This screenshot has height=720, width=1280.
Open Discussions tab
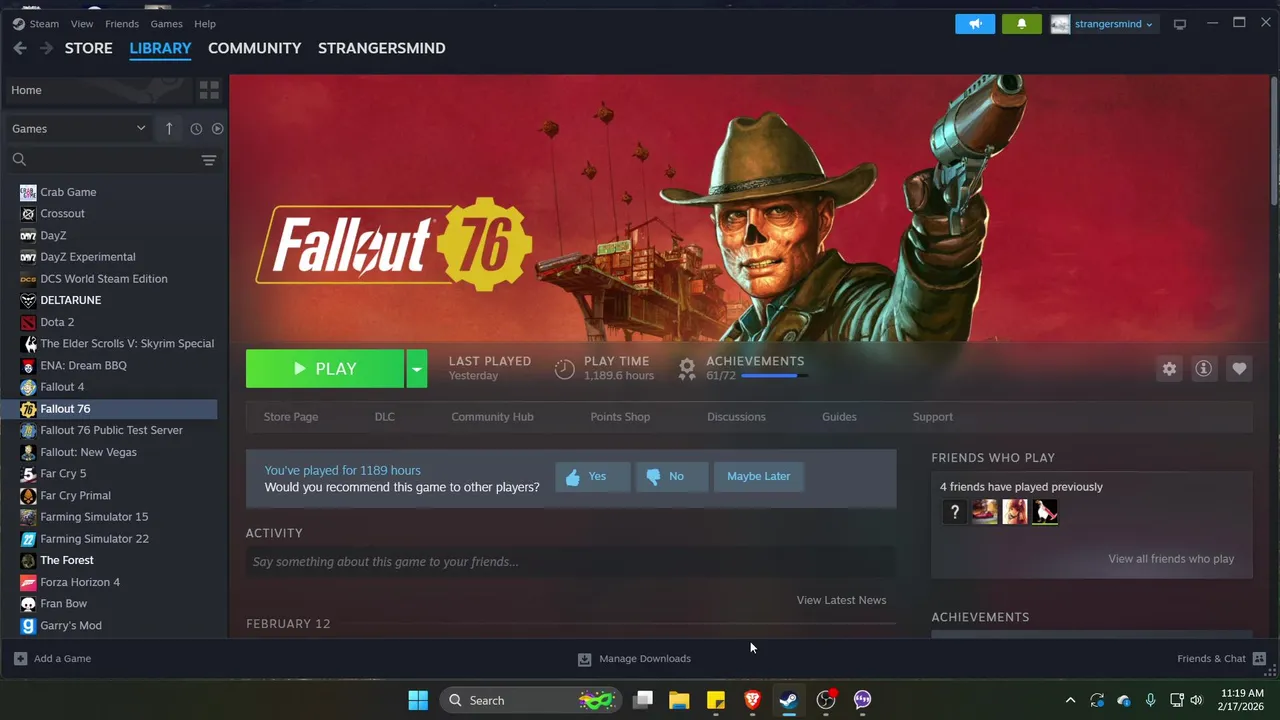coord(736,417)
